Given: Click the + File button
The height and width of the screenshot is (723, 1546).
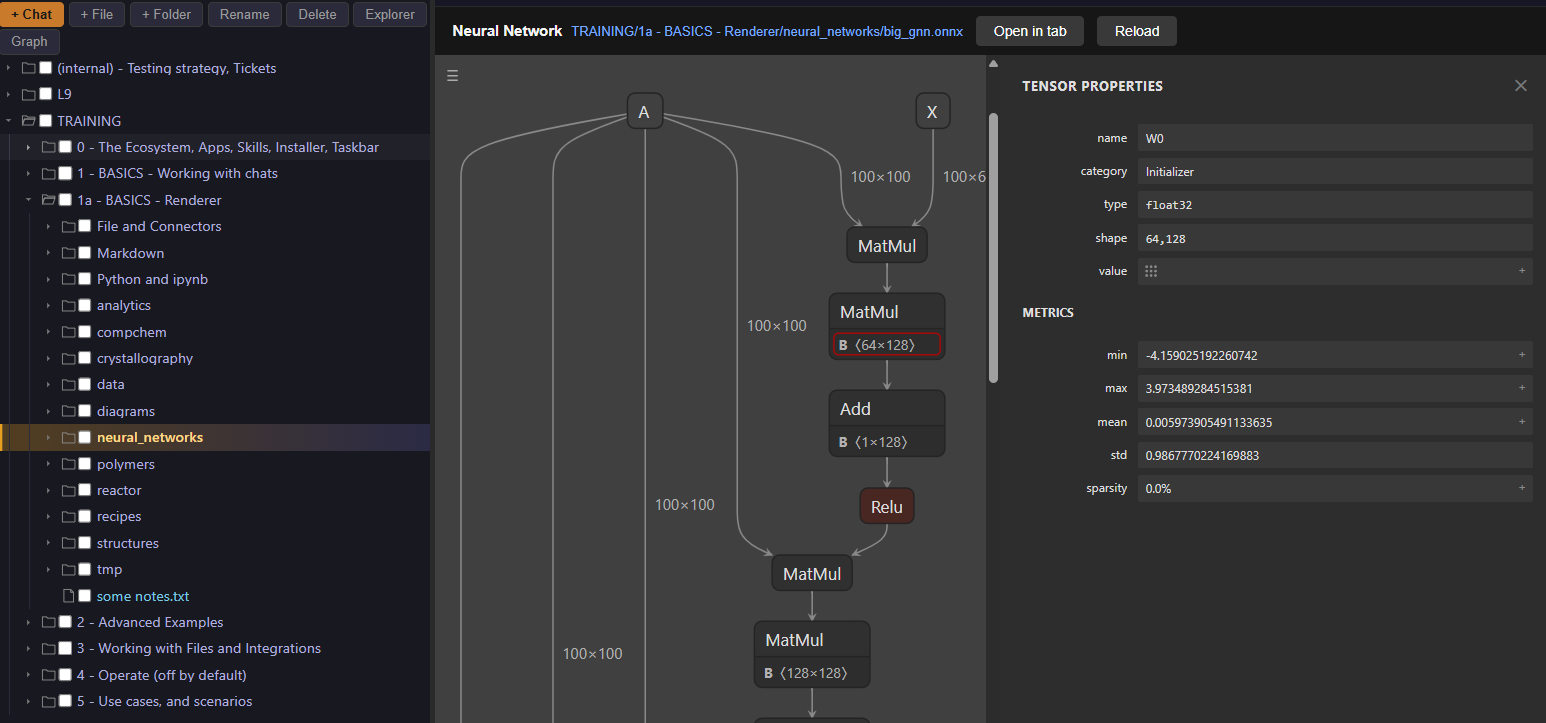Looking at the screenshot, I should (x=97, y=15).
